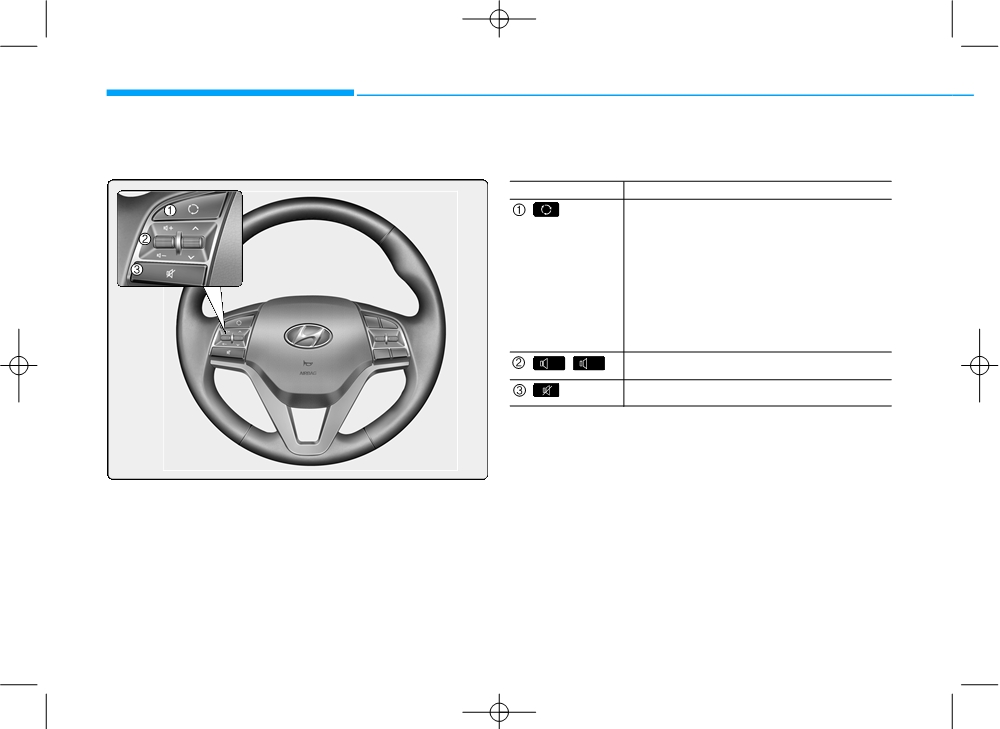Click circled number 1 in the table
The width and height of the screenshot is (1000, 729).
(x=519, y=210)
